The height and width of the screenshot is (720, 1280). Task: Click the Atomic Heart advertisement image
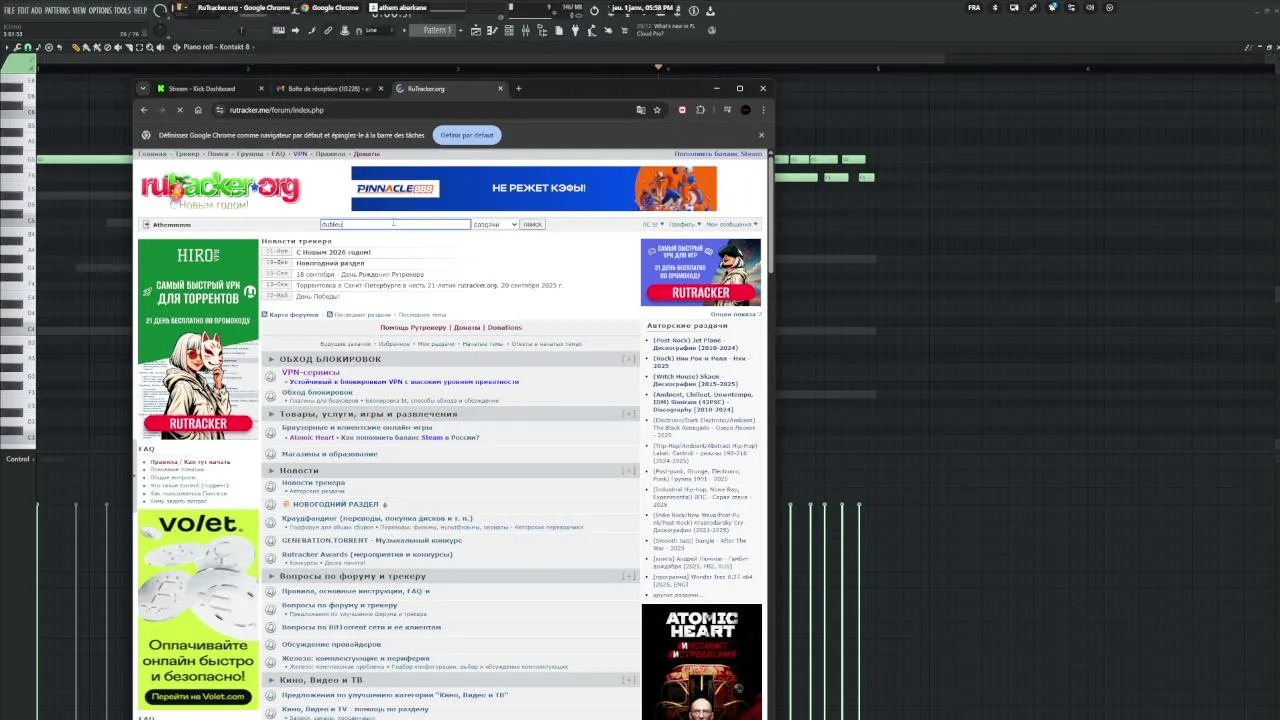click(x=701, y=661)
